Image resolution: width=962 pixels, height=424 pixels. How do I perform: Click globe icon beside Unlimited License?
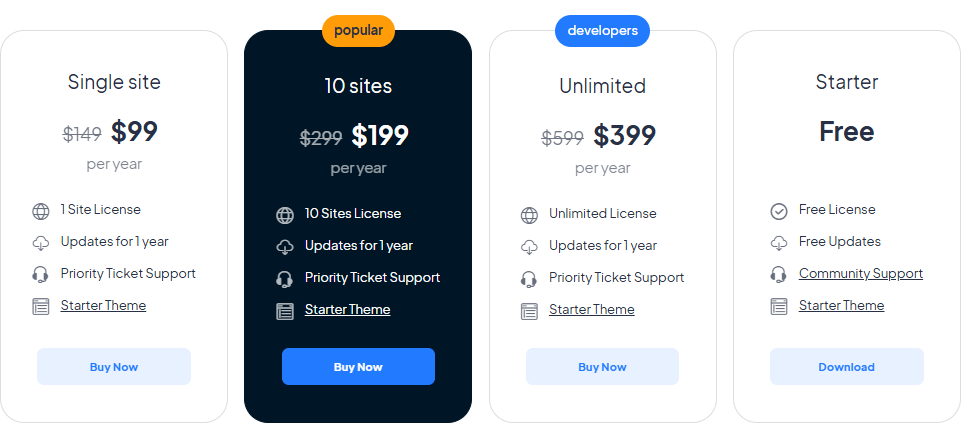coord(529,215)
